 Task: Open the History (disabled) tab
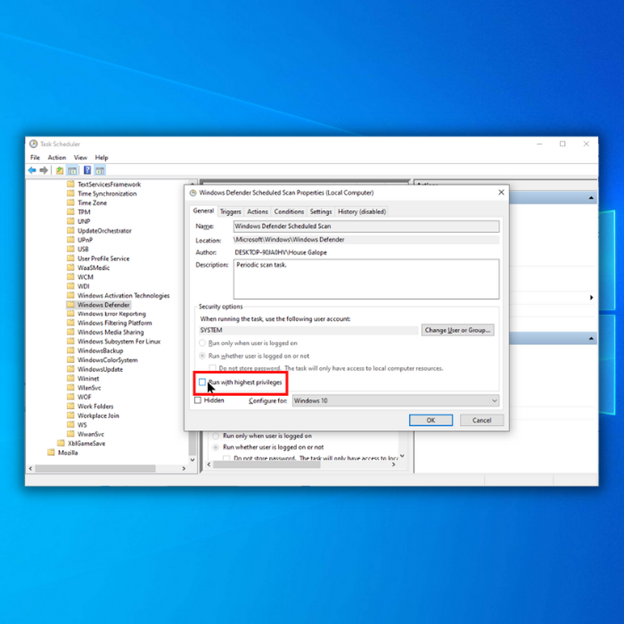coord(362,212)
